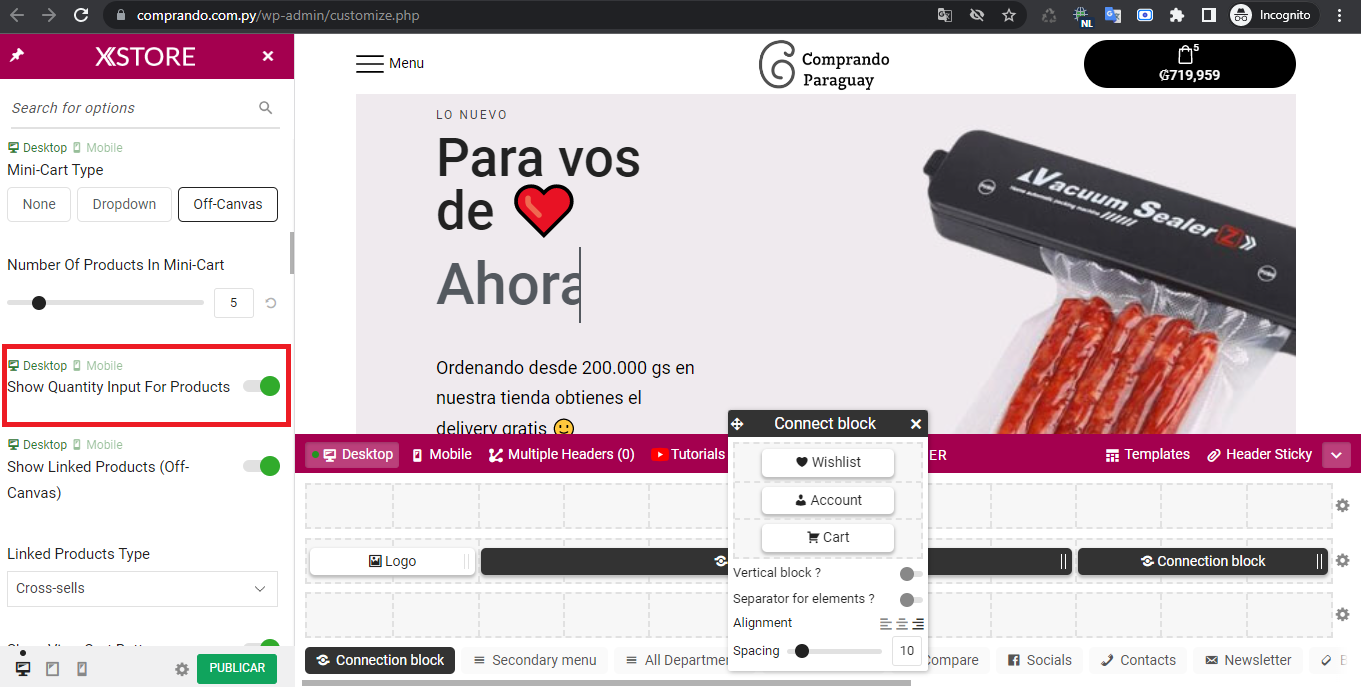Viewport: 1361px width, 687px height.
Task: Select the right Connection block in header row
Action: (1204, 561)
